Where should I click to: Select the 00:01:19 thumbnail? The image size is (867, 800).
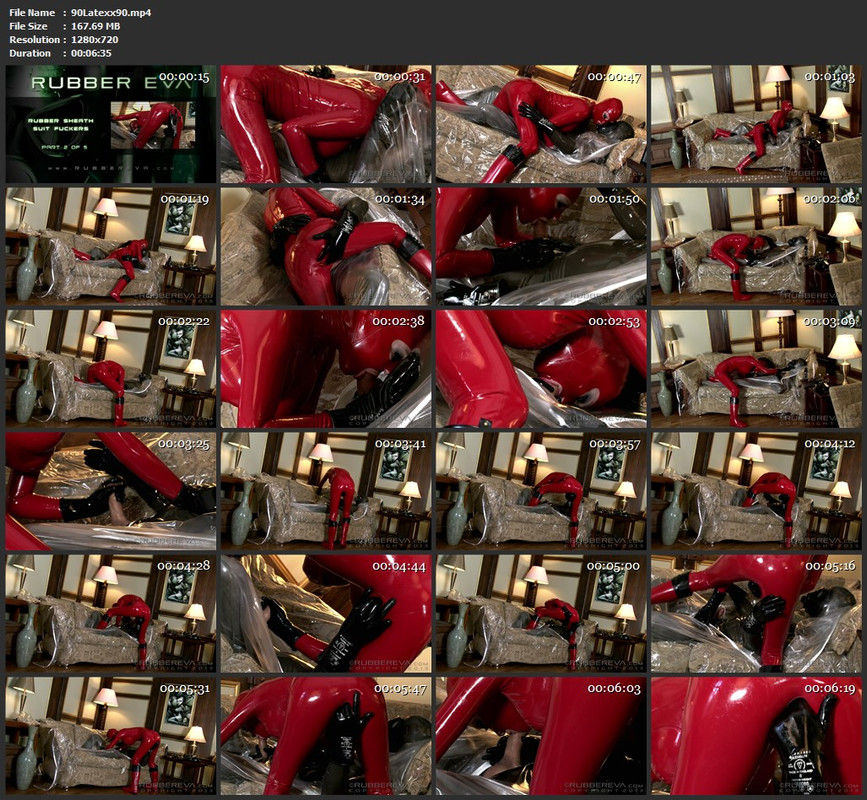[x=111, y=246]
